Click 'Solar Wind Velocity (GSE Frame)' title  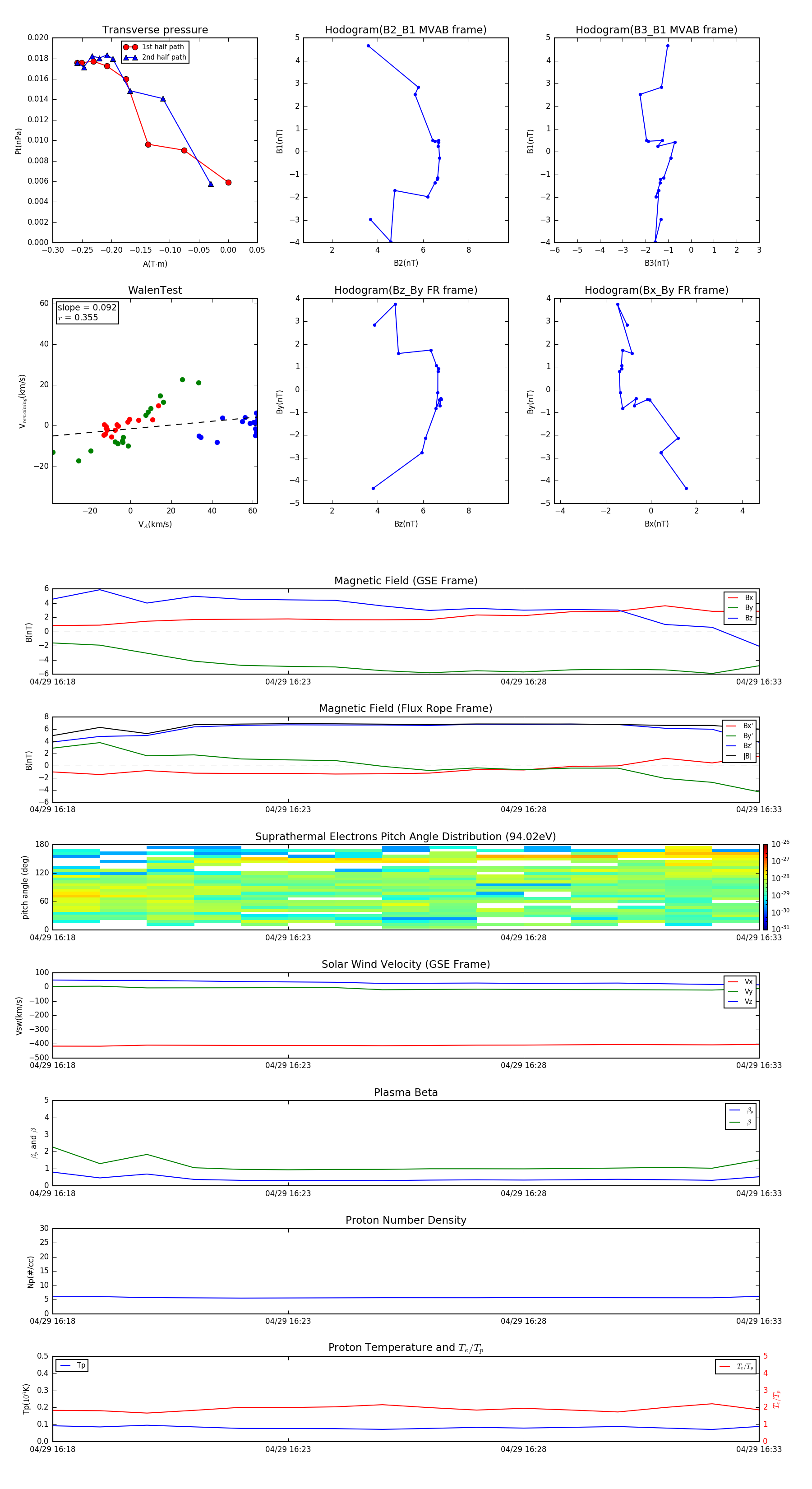(x=406, y=964)
